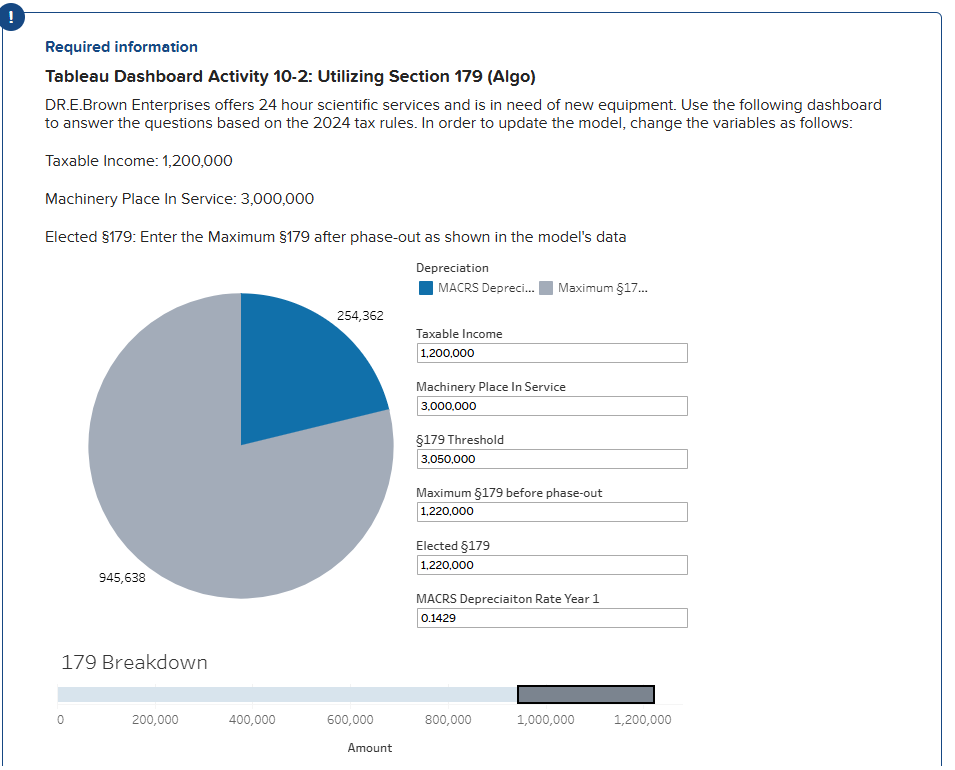Select the MACRS Depreciation legend swatch
The height and width of the screenshot is (770, 955).
[424, 288]
